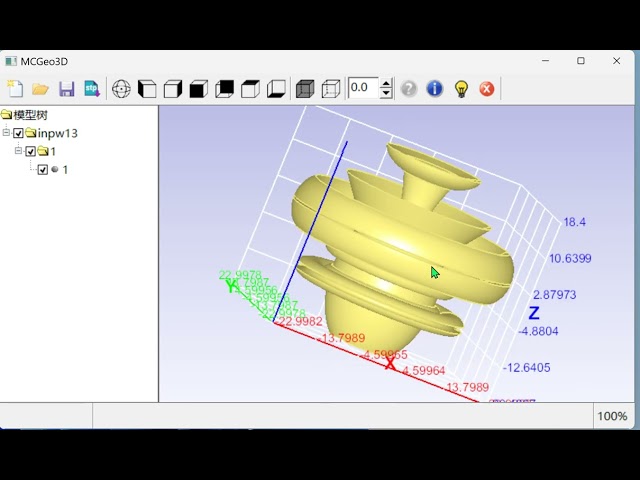Click the -12.6405 axis value

[x=527, y=368]
